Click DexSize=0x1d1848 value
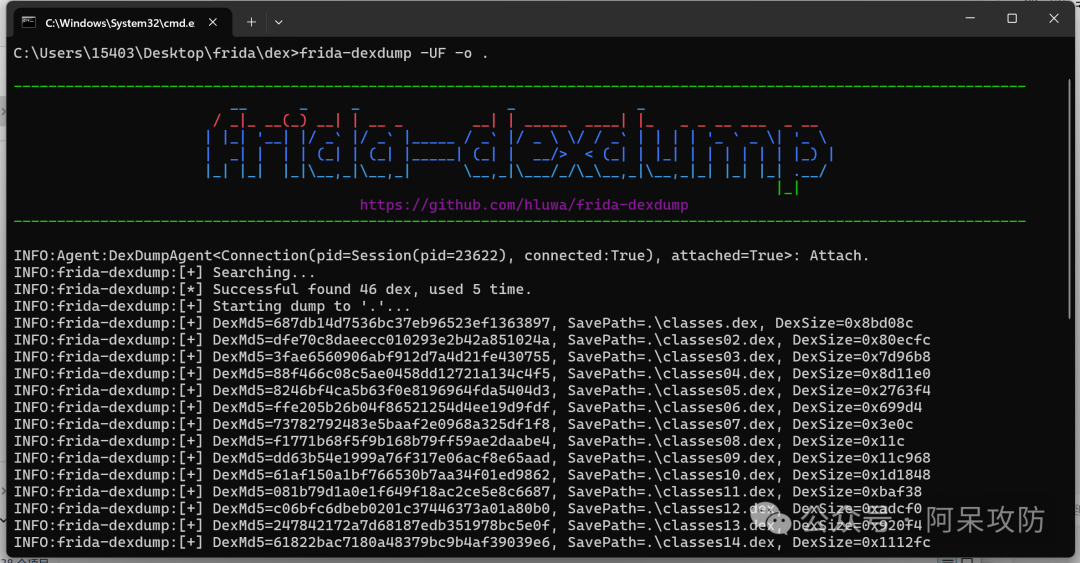This screenshot has height=563, width=1080. [861, 475]
